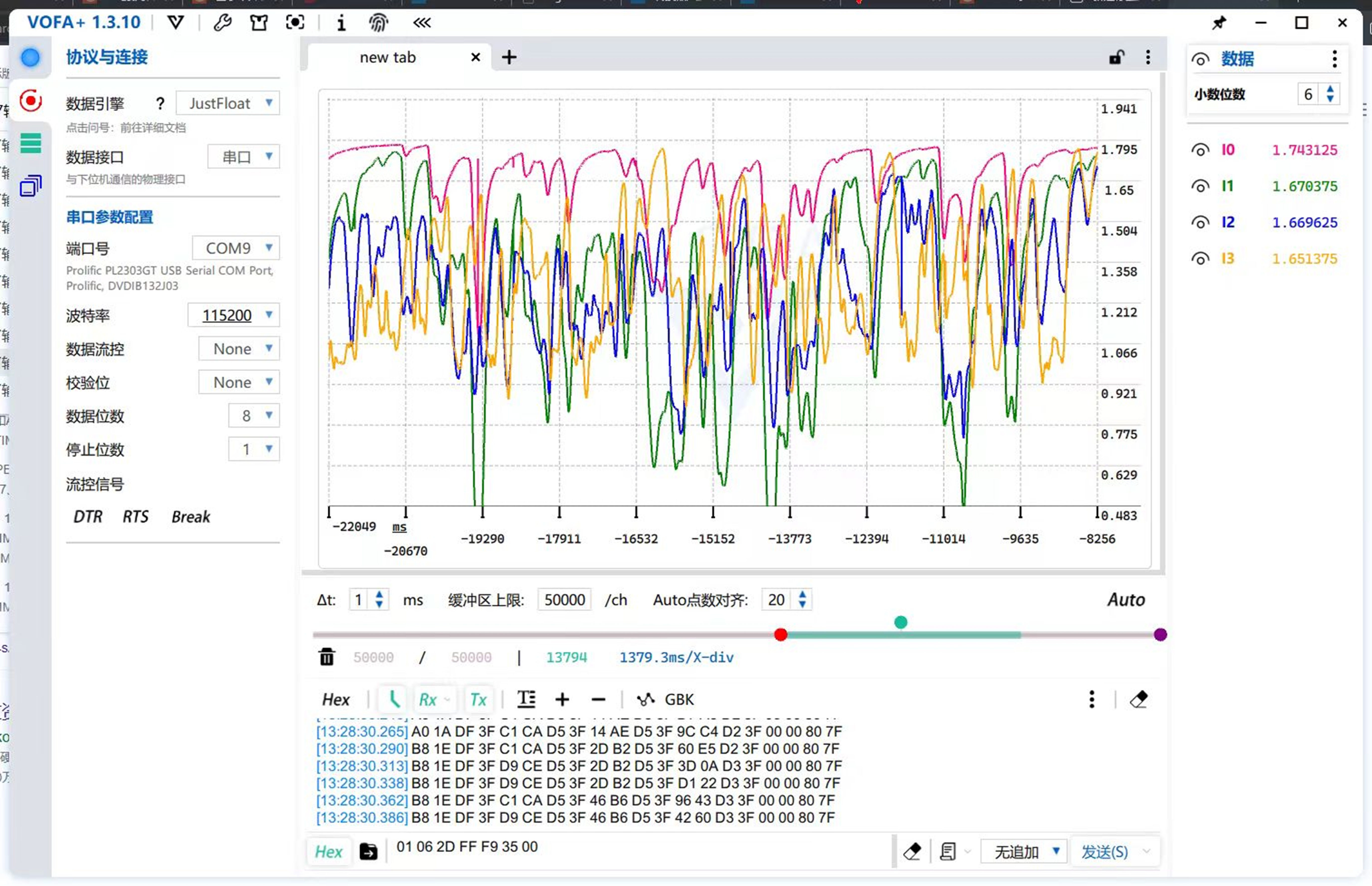This screenshot has width=1372, height=886.
Task: Click the 缓冲区上限 buffer limit field showing 50000
Action: click(564, 599)
